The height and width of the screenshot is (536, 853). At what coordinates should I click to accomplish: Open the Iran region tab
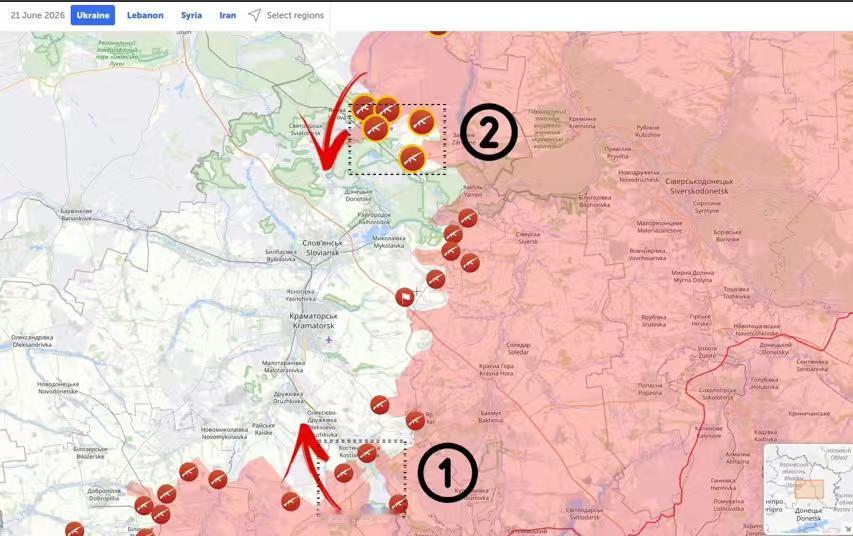coord(227,15)
